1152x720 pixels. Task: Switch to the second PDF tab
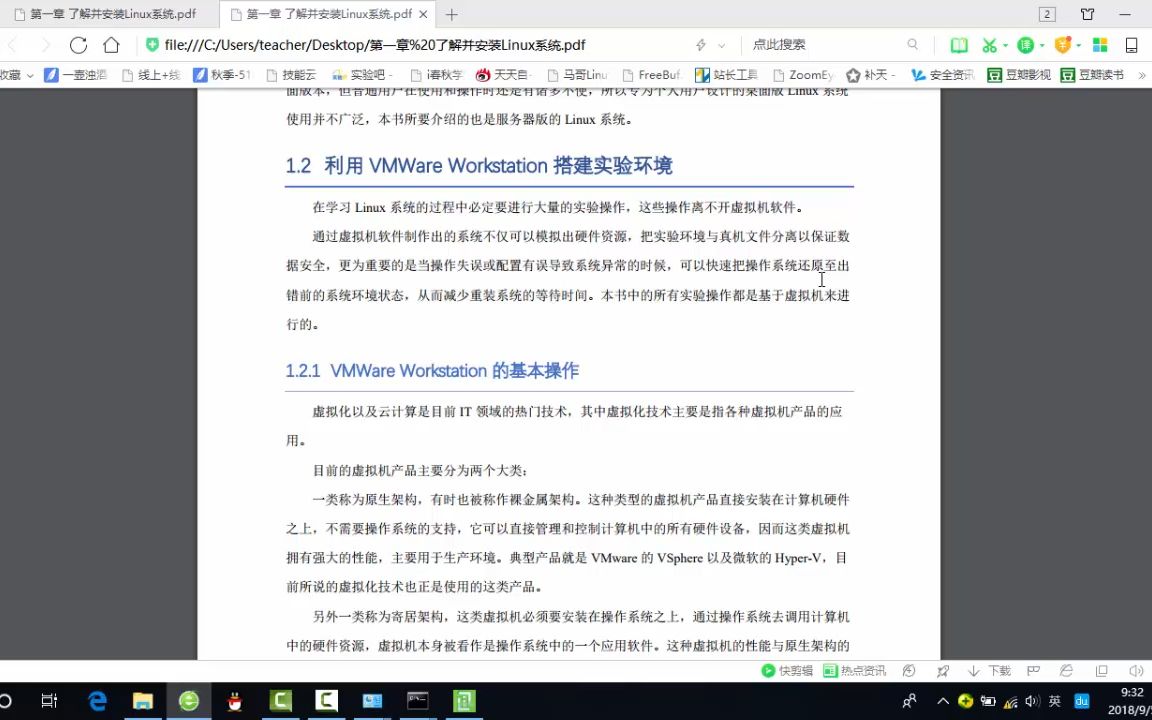(x=330, y=14)
